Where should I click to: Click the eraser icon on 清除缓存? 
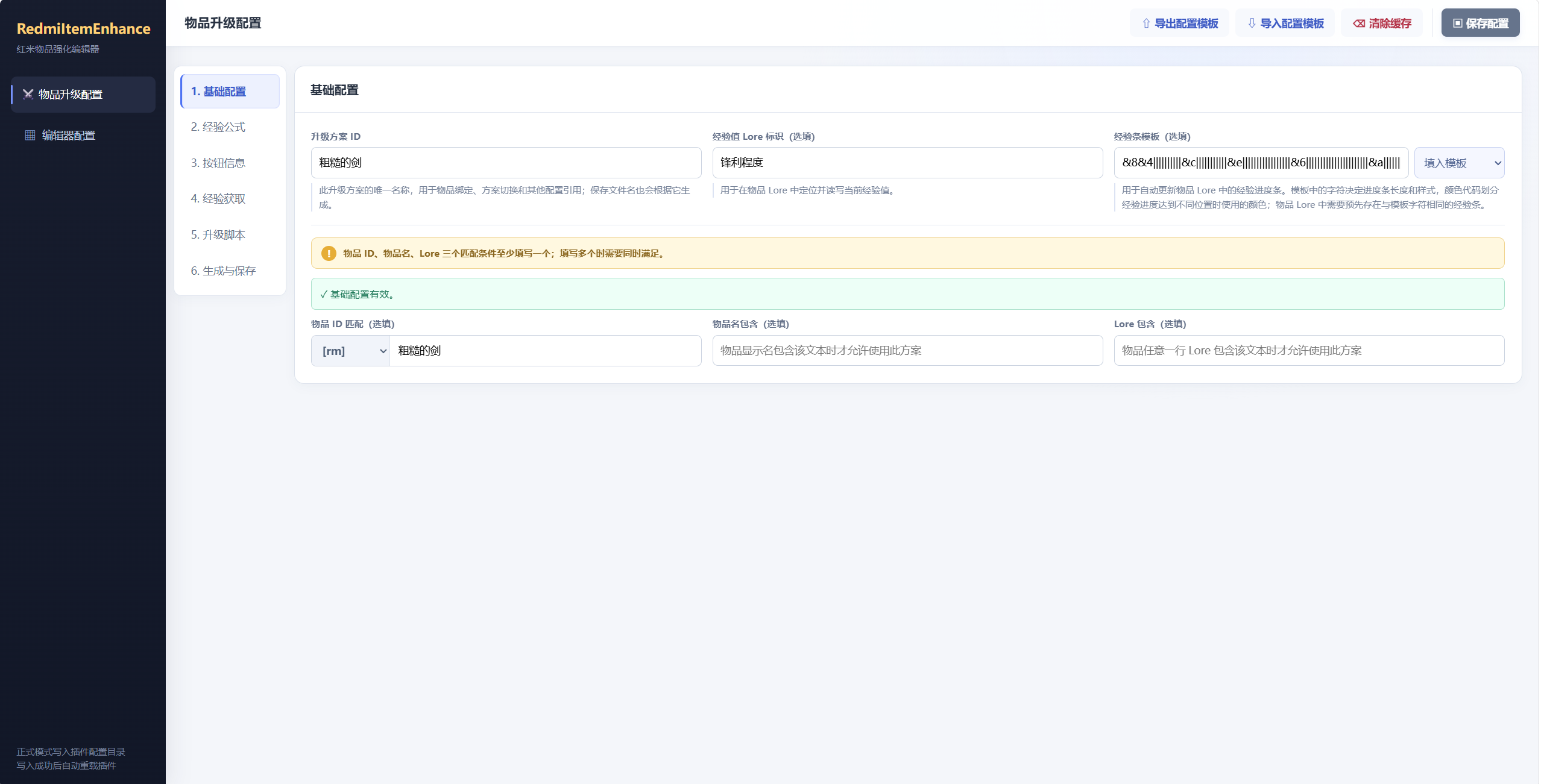[x=1359, y=24]
